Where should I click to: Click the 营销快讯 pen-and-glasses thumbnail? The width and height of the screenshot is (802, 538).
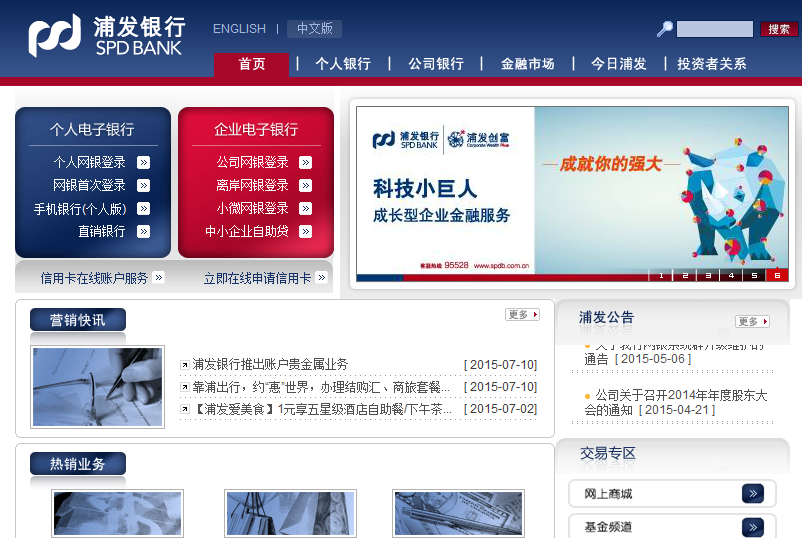[x=98, y=387]
